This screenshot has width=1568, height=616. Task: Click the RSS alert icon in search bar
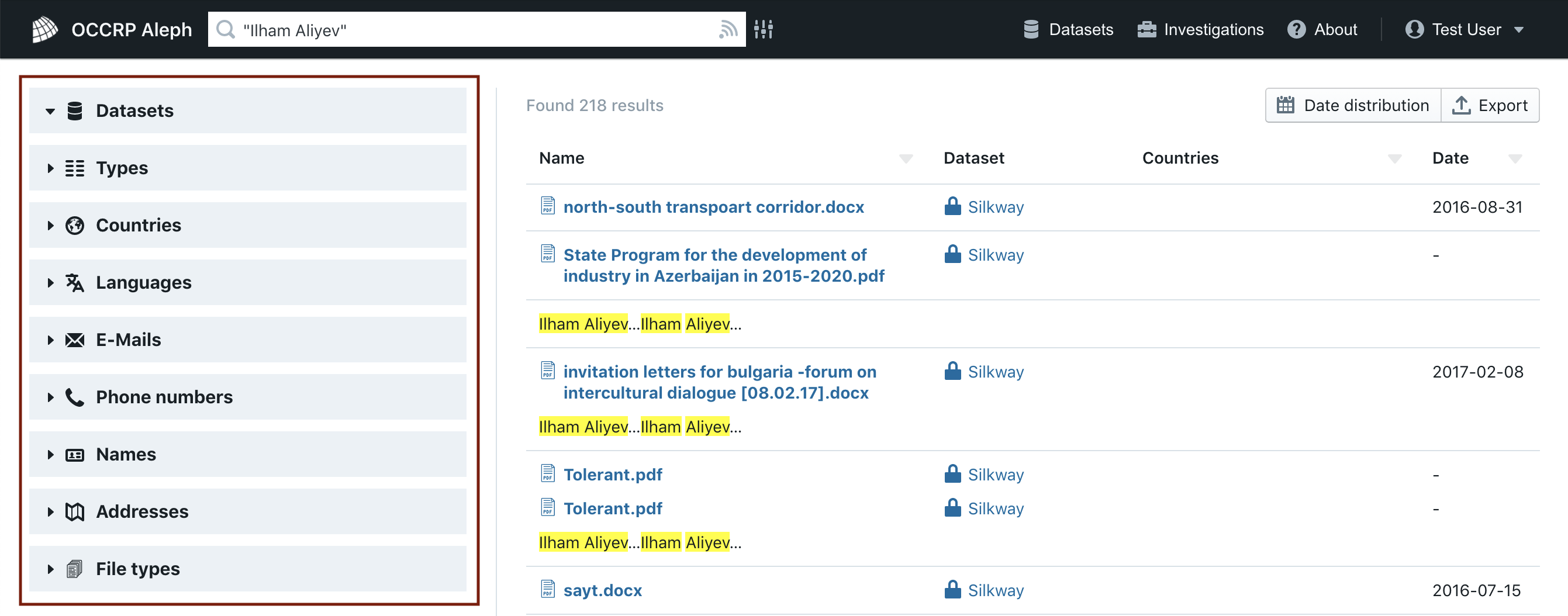(x=727, y=29)
